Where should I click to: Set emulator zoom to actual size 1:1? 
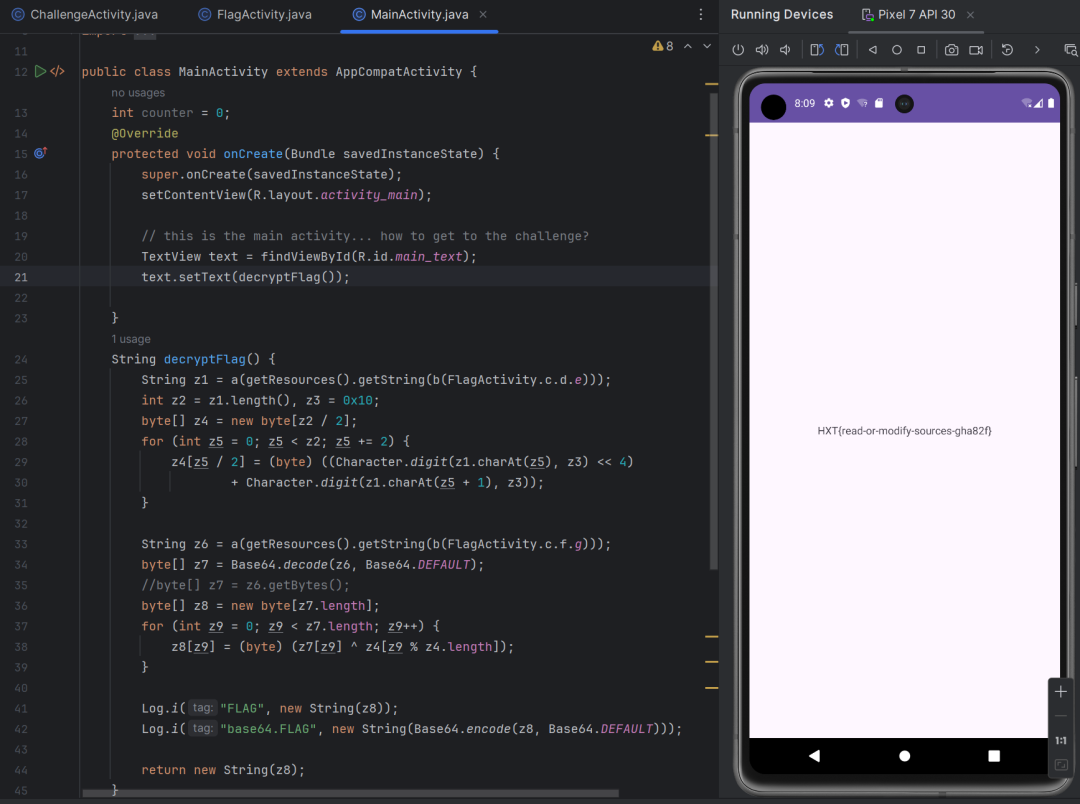tap(1061, 741)
